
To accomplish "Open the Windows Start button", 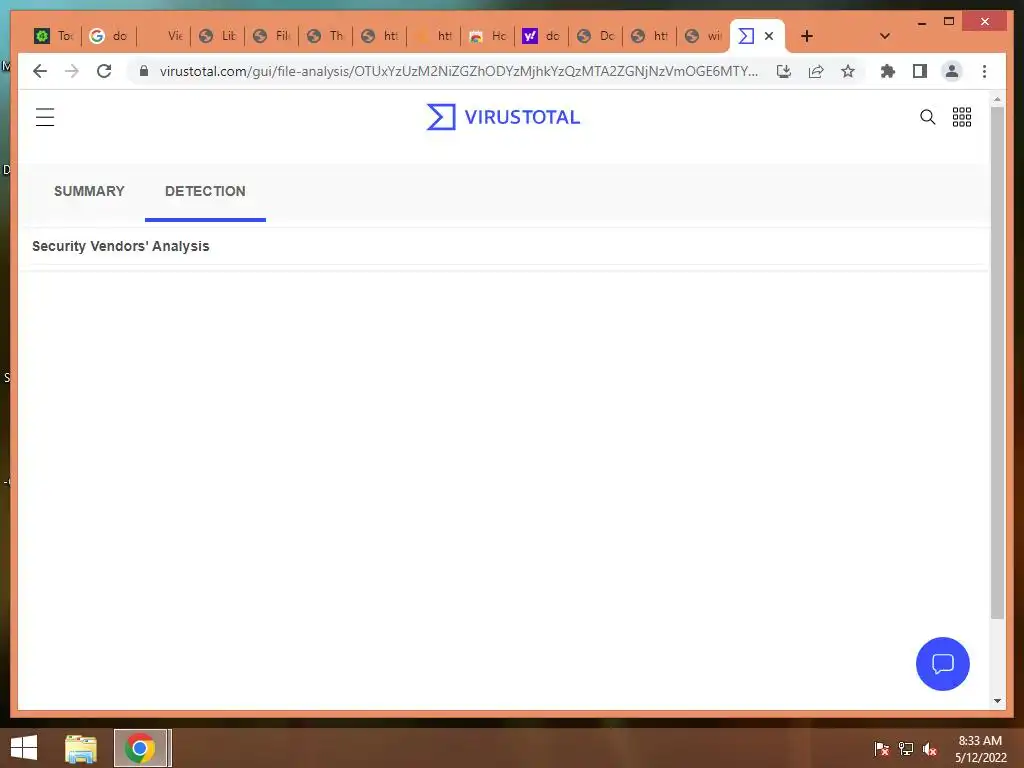I will [x=24, y=748].
